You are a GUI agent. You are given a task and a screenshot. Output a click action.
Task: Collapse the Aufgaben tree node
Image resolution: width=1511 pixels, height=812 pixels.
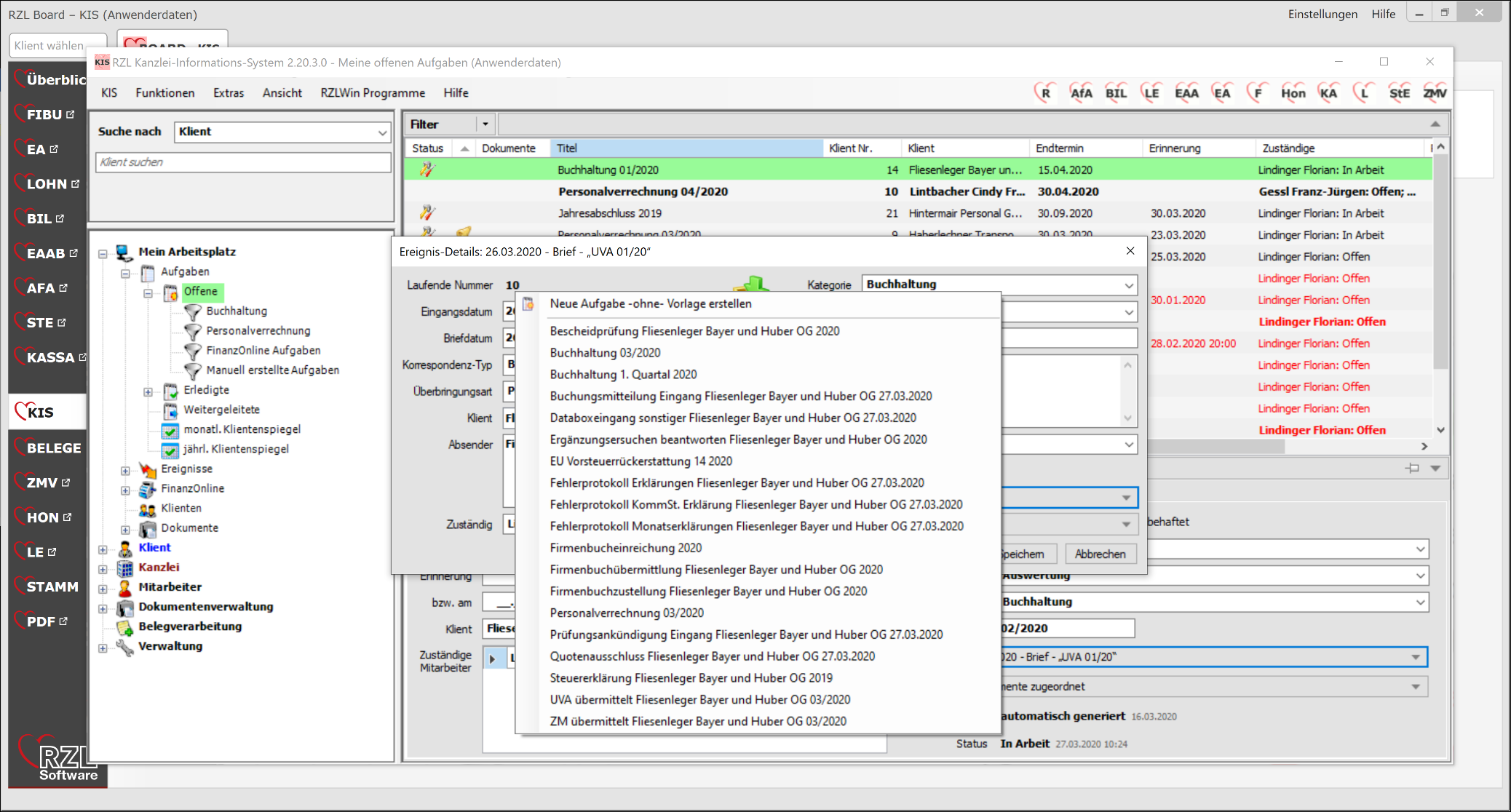[x=125, y=273]
